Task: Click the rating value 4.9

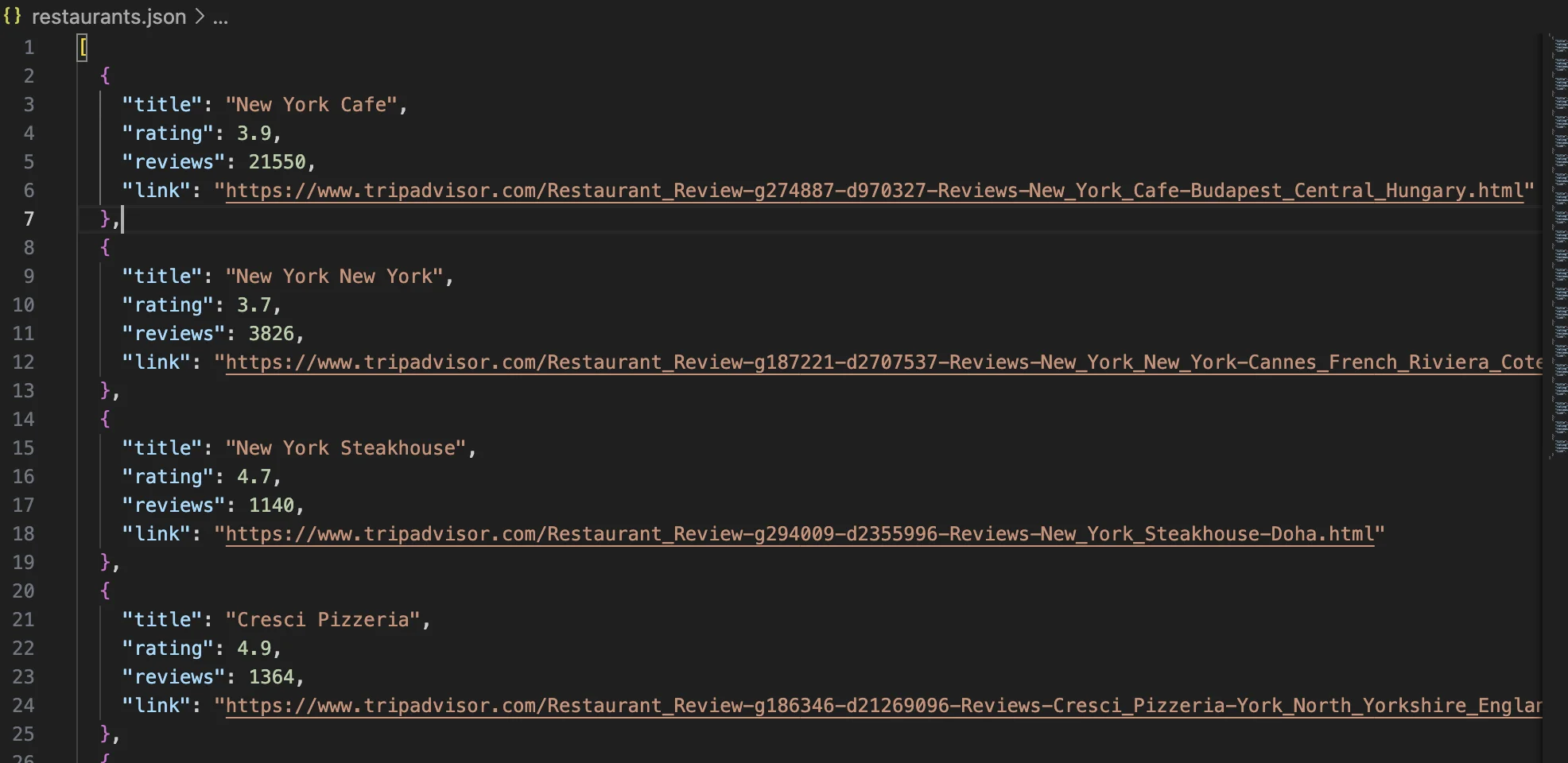Action: coord(254,649)
